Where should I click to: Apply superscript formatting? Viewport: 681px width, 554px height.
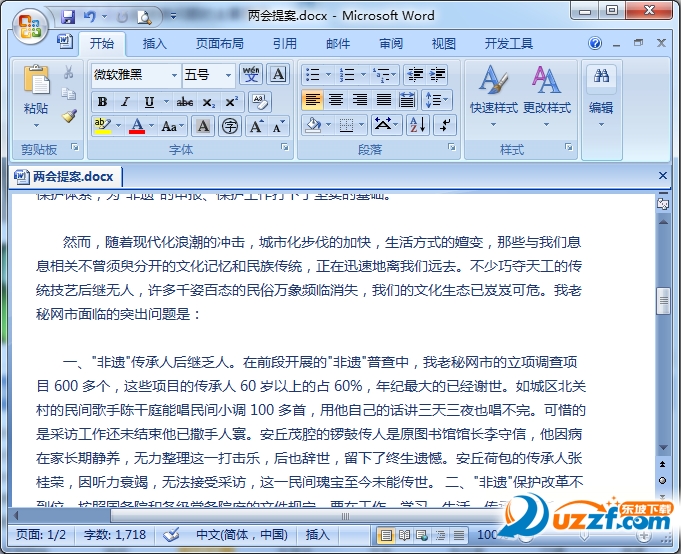pos(231,102)
